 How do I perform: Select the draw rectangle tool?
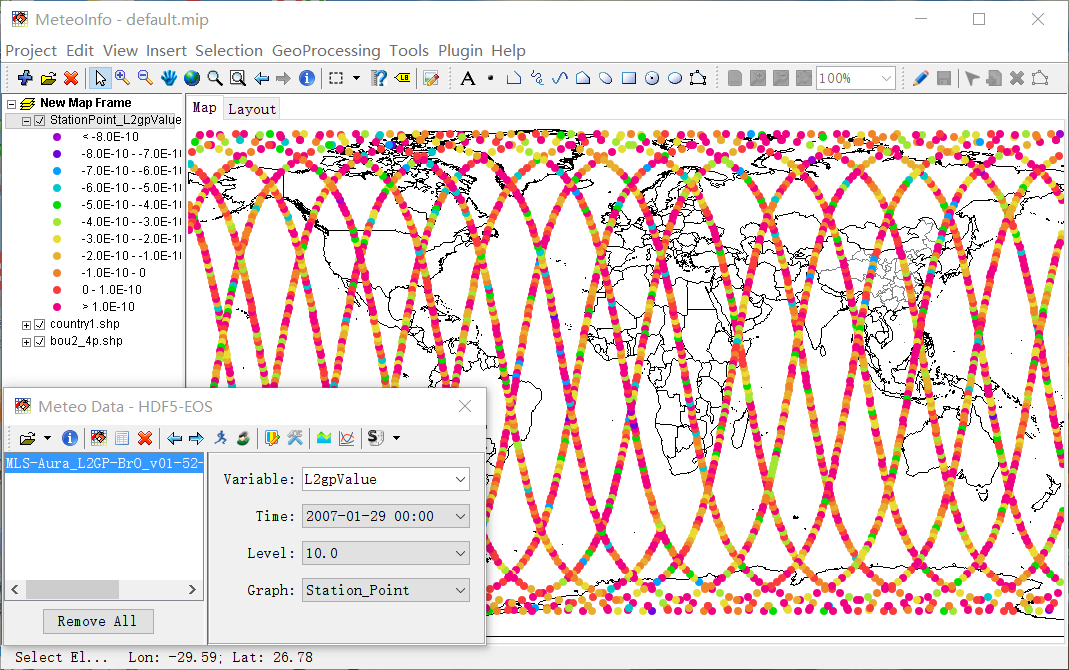(629, 78)
